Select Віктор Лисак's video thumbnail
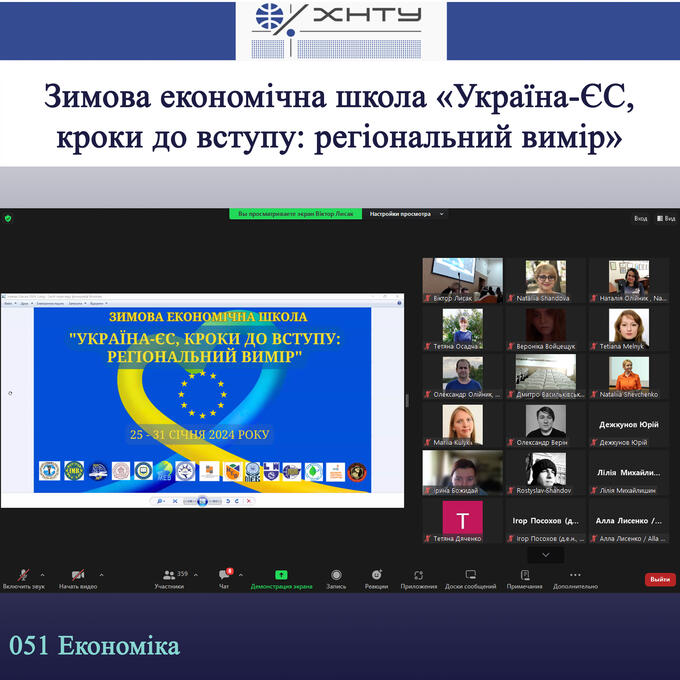 click(462, 280)
